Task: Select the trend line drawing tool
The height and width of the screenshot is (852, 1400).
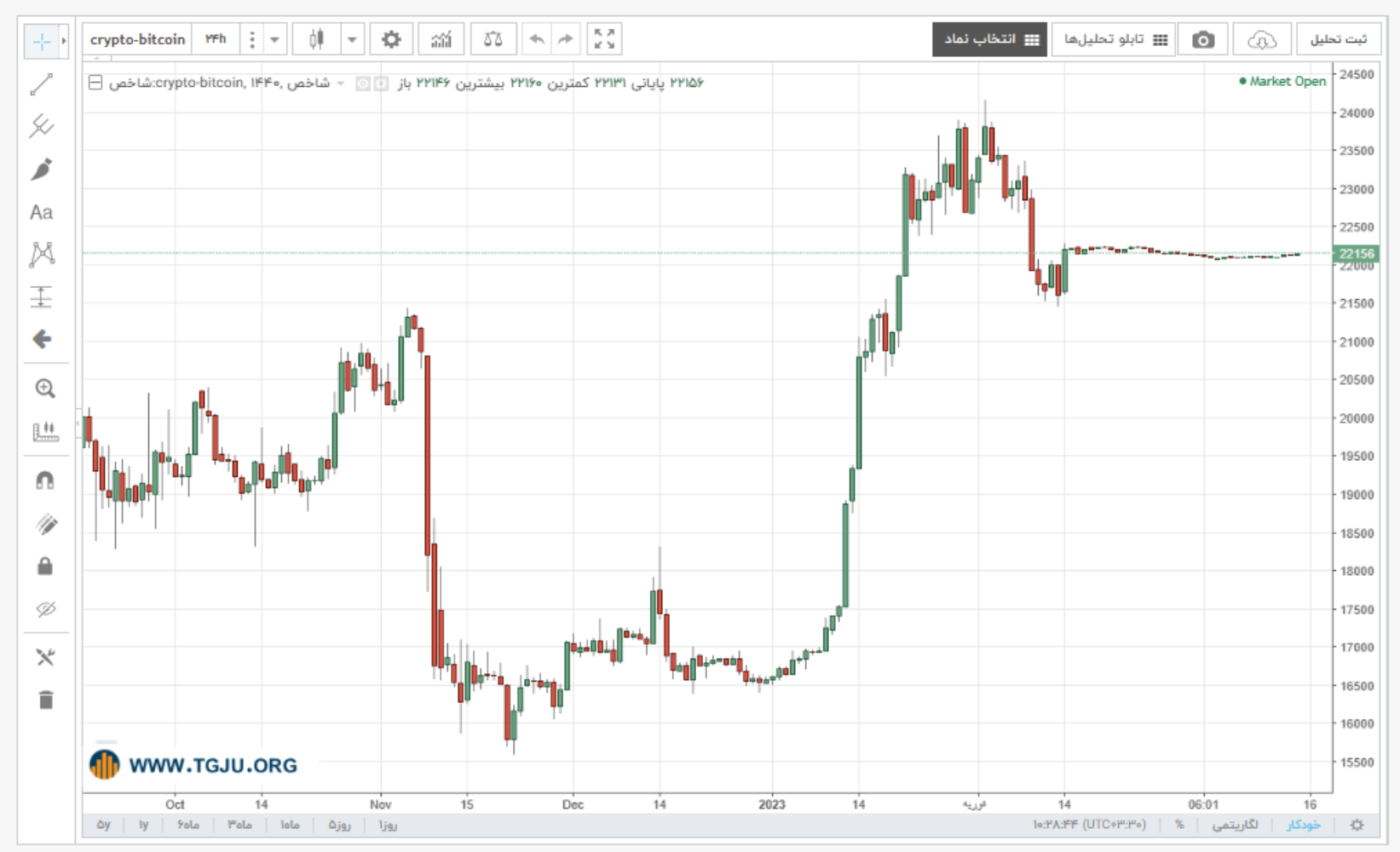Action: click(x=41, y=83)
